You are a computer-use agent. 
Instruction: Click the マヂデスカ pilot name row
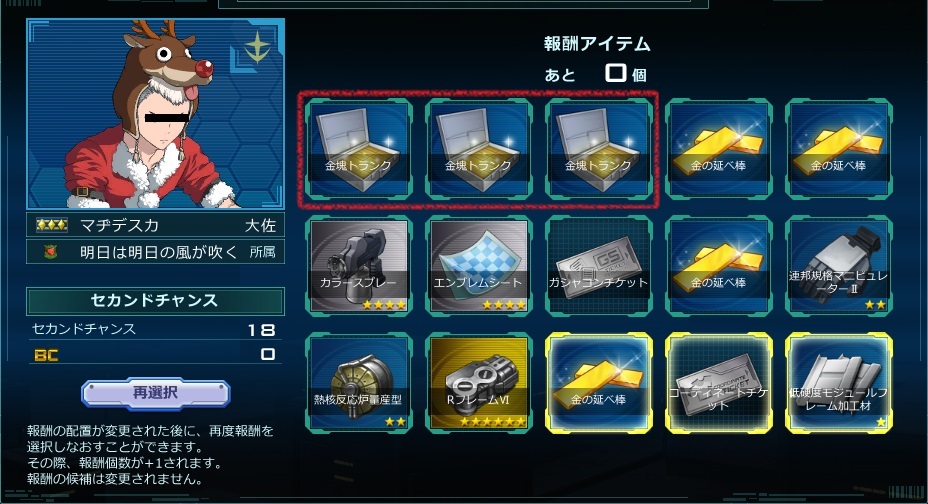tap(155, 225)
